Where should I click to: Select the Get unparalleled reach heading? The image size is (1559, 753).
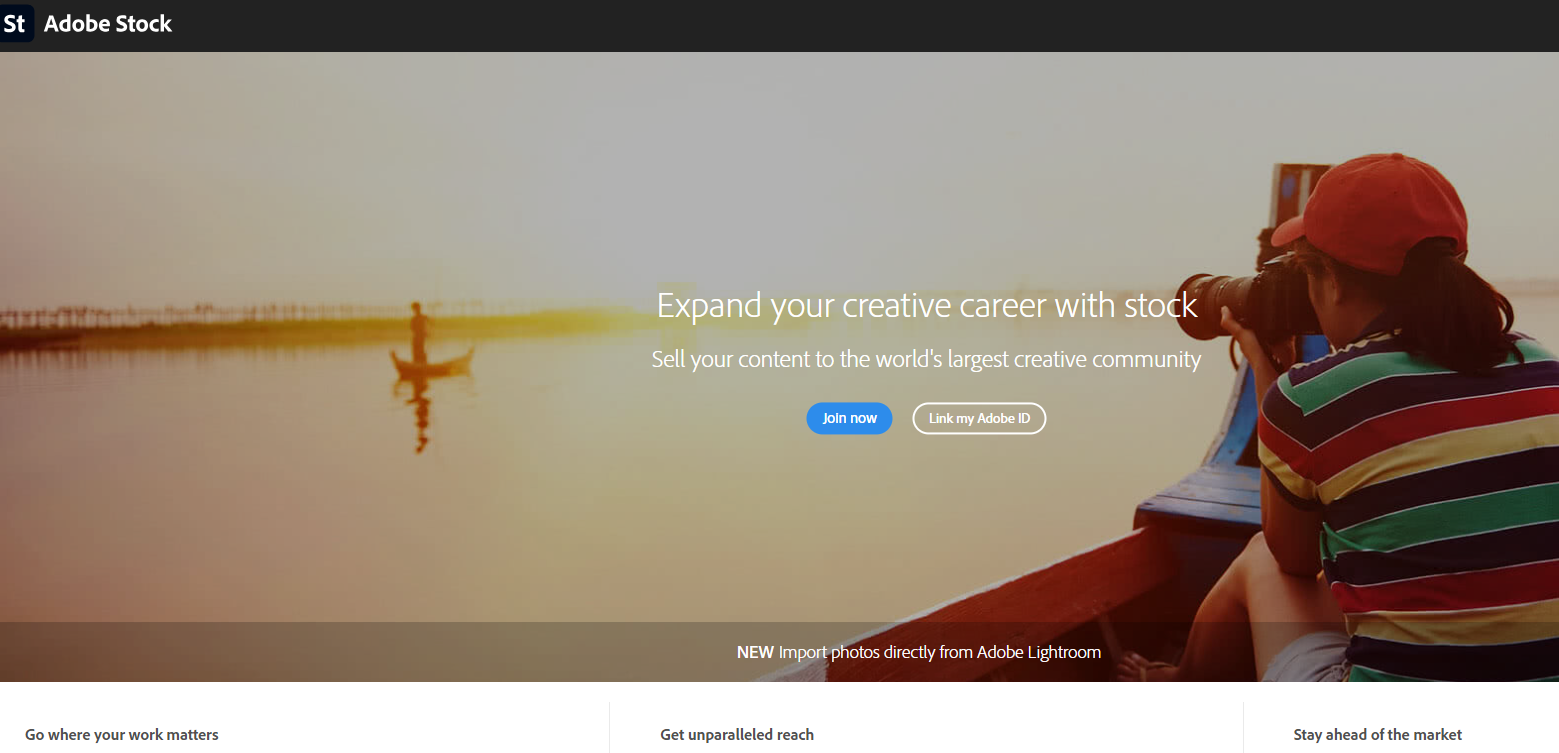coord(737,735)
